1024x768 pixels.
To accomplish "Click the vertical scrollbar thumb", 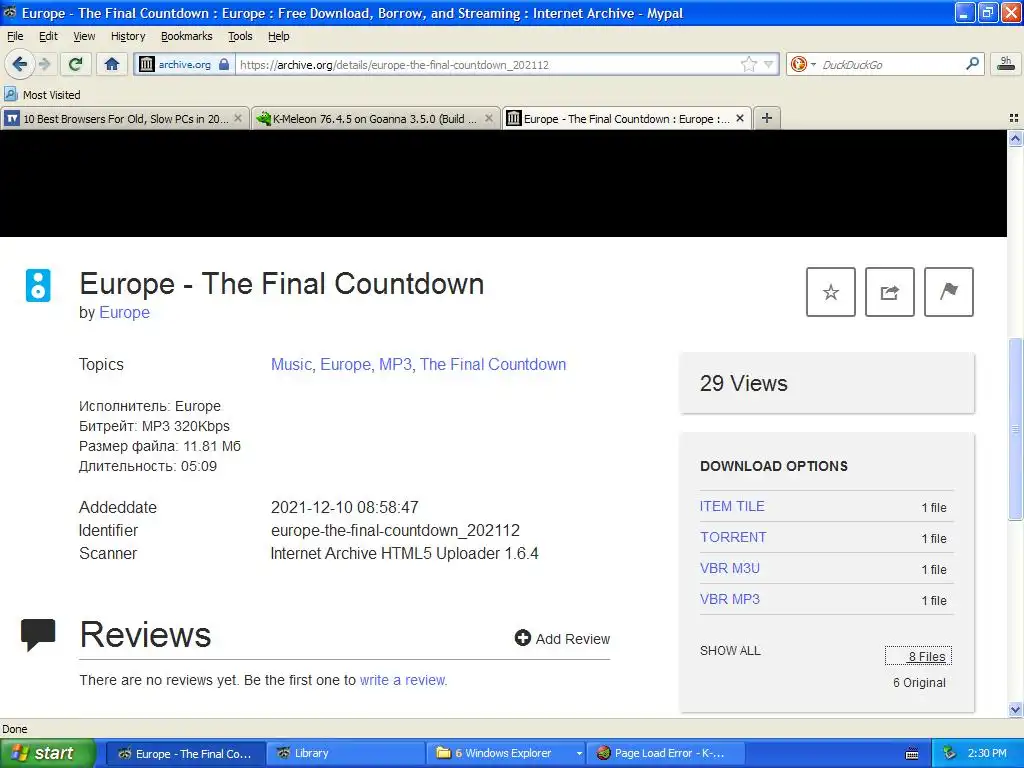I will (x=1016, y=429).
